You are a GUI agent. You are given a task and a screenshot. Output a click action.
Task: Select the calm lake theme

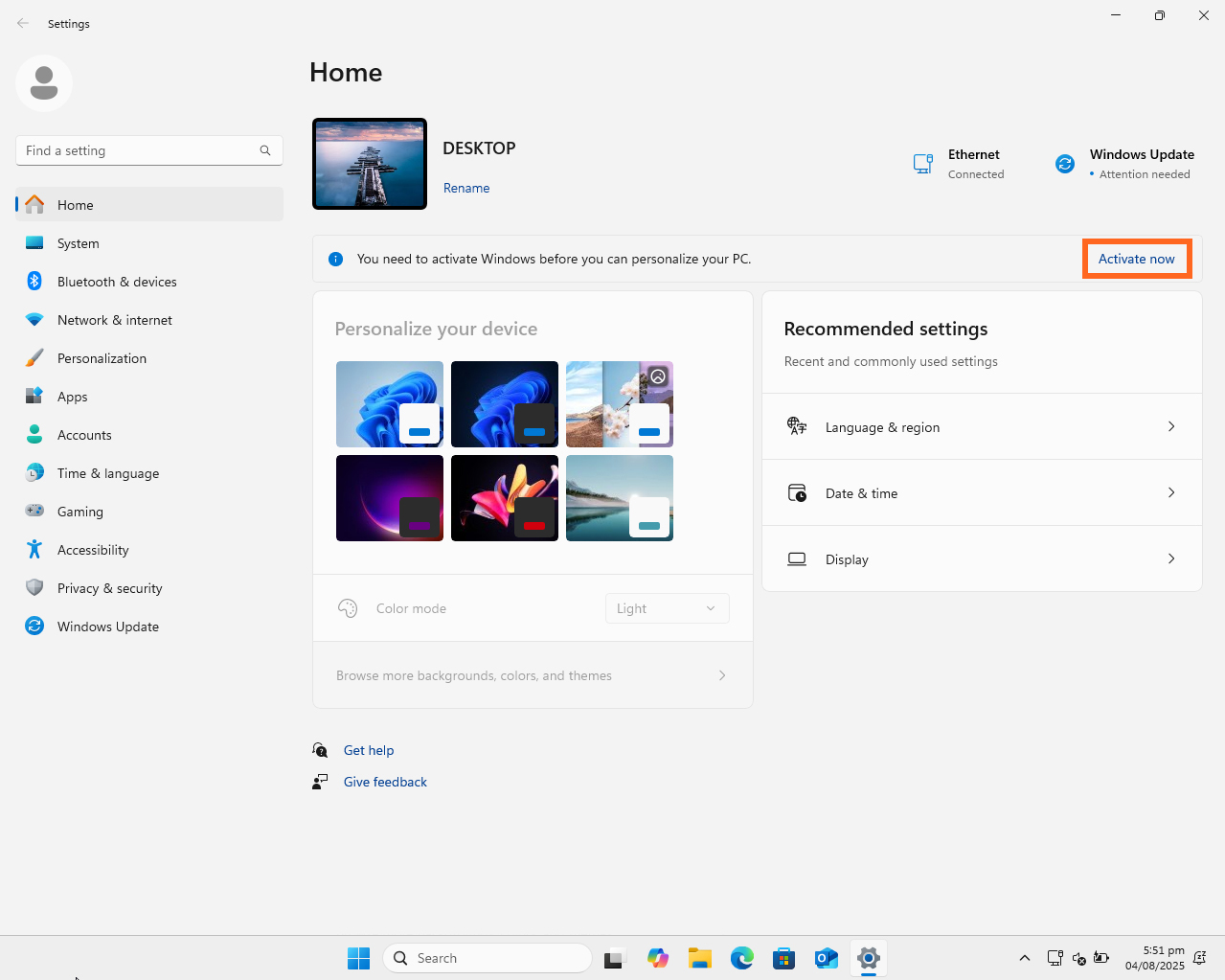click(620, 498)
